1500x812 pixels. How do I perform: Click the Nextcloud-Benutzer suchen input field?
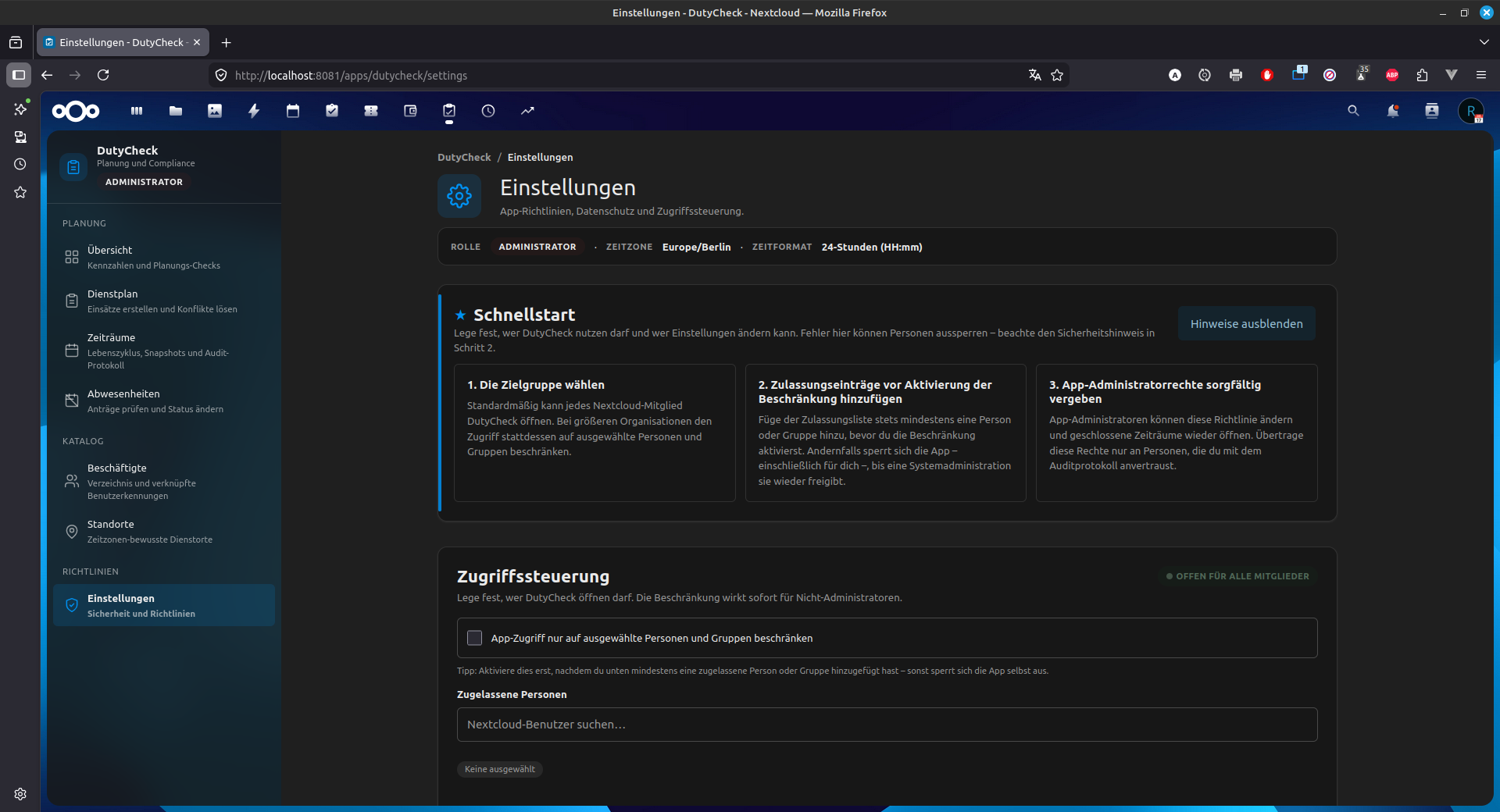point(887,725)
